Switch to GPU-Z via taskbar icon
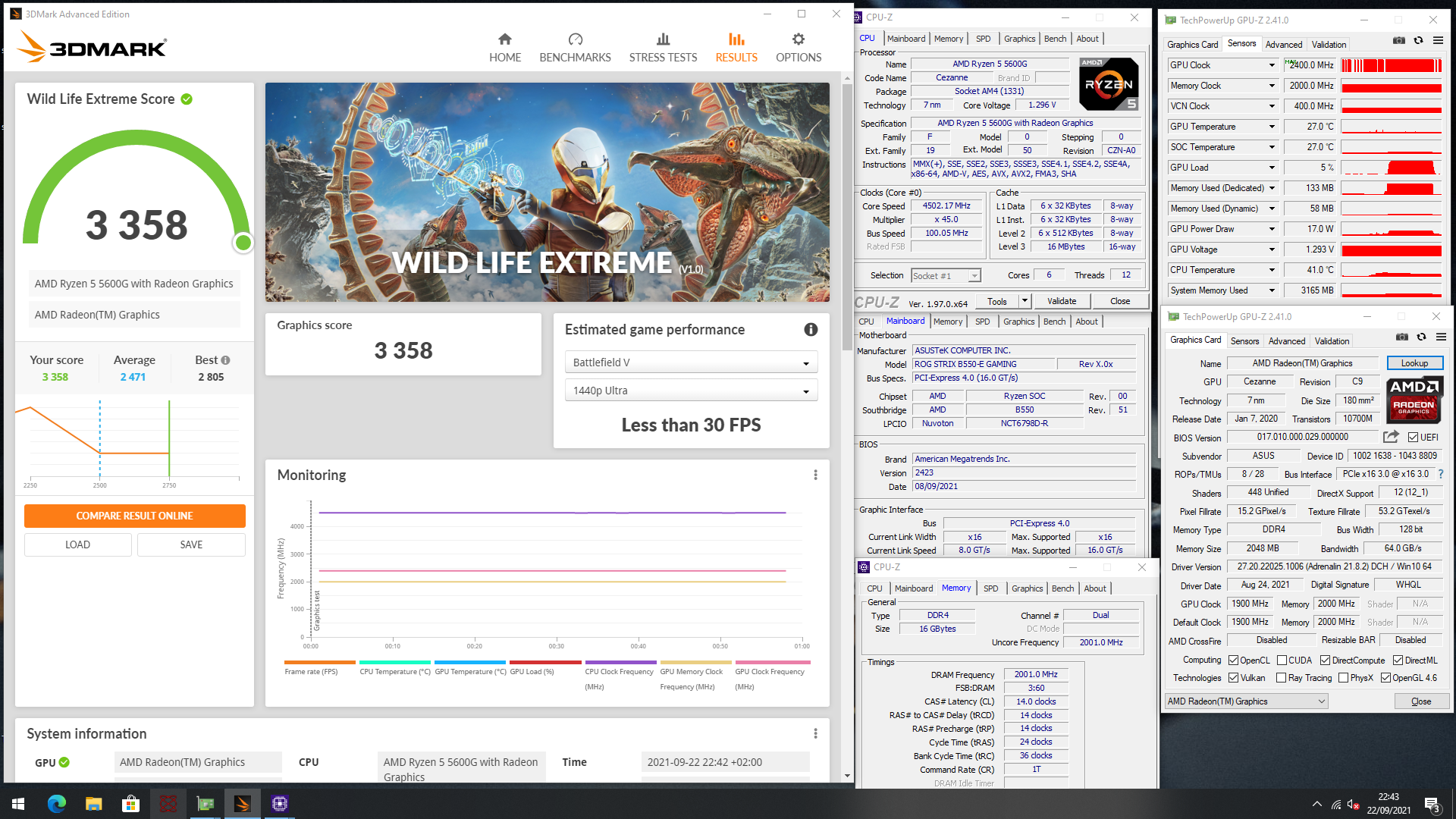Screen dimensions: 1456x819 click(x=206, y=804)
